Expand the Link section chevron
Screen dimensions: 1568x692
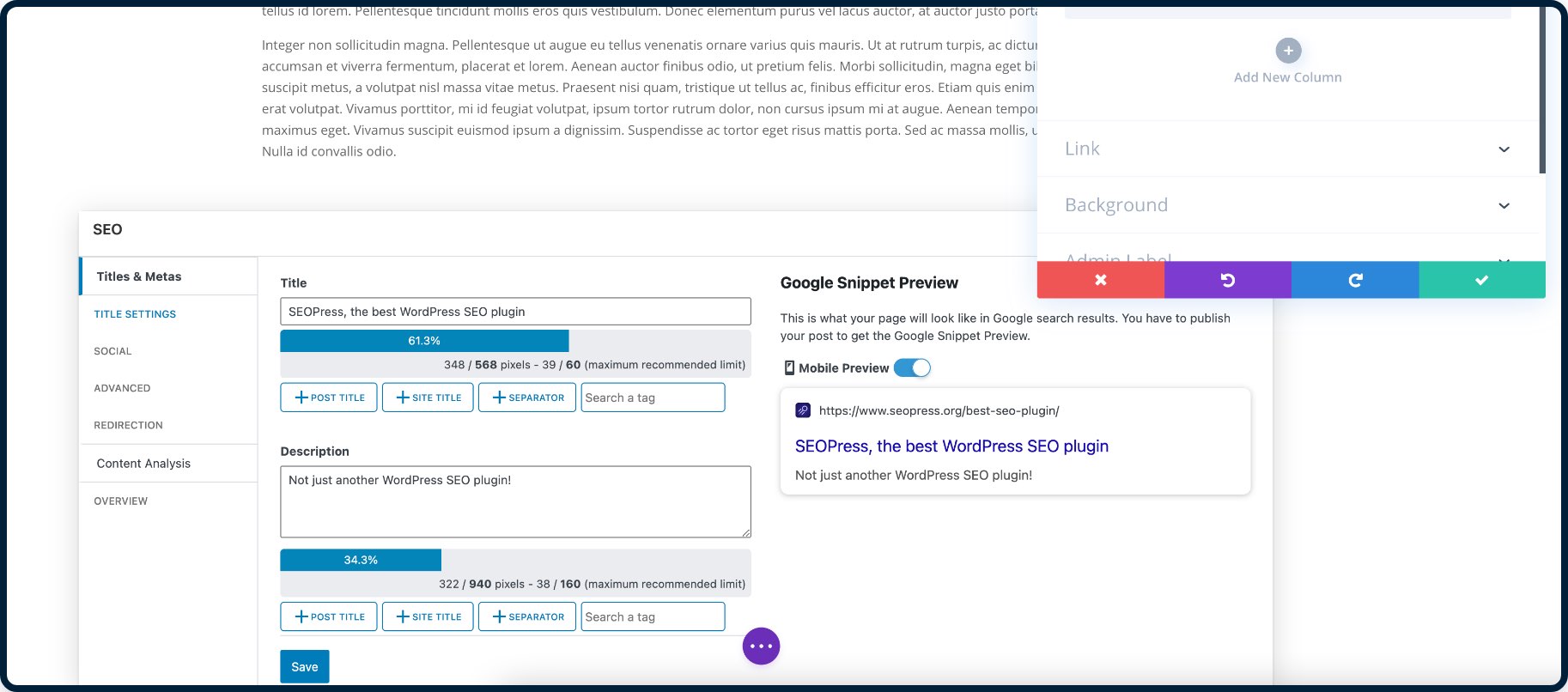click(1504, 149)
